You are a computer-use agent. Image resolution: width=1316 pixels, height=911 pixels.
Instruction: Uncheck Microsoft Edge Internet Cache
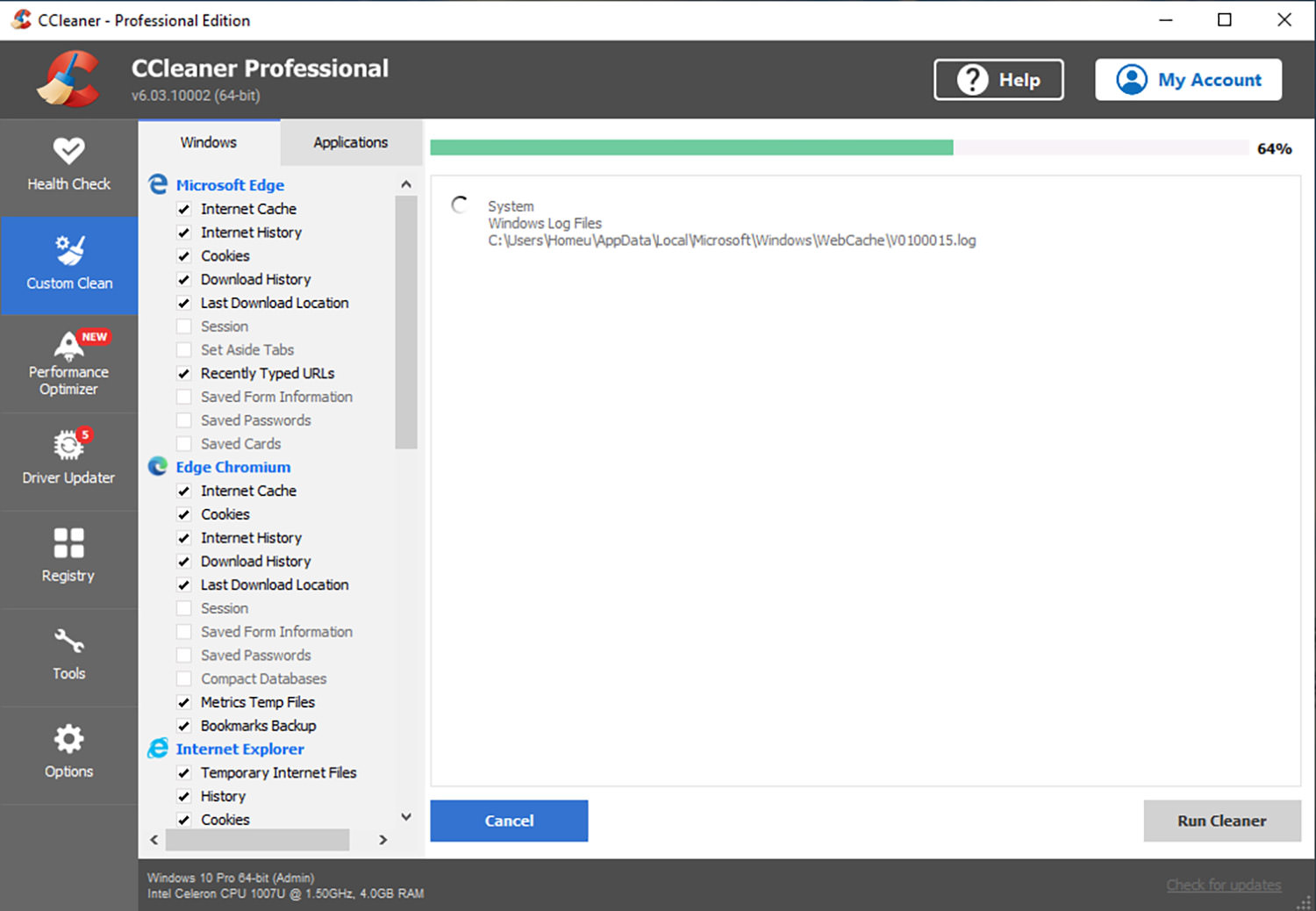click(x=184, y=209)
